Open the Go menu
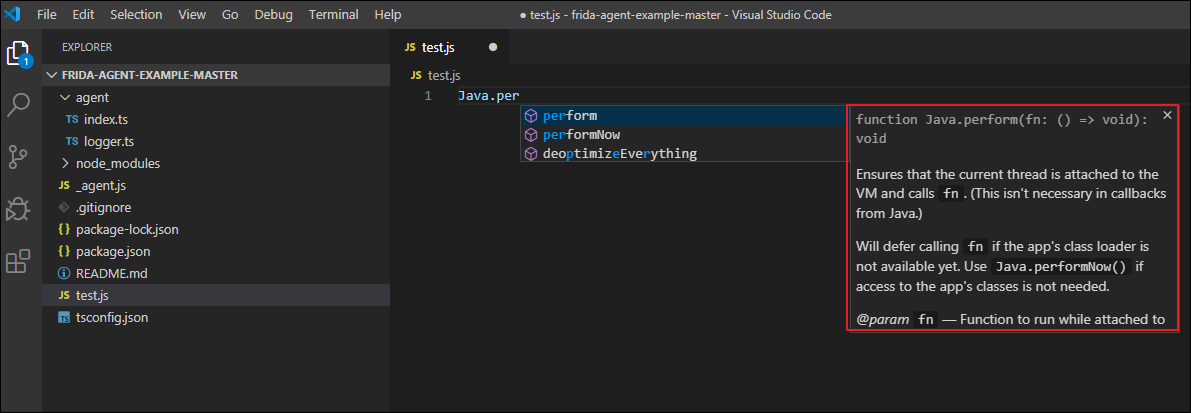Screen dimensions: 1191x413 pyautogui.click(x=230, y=14)
